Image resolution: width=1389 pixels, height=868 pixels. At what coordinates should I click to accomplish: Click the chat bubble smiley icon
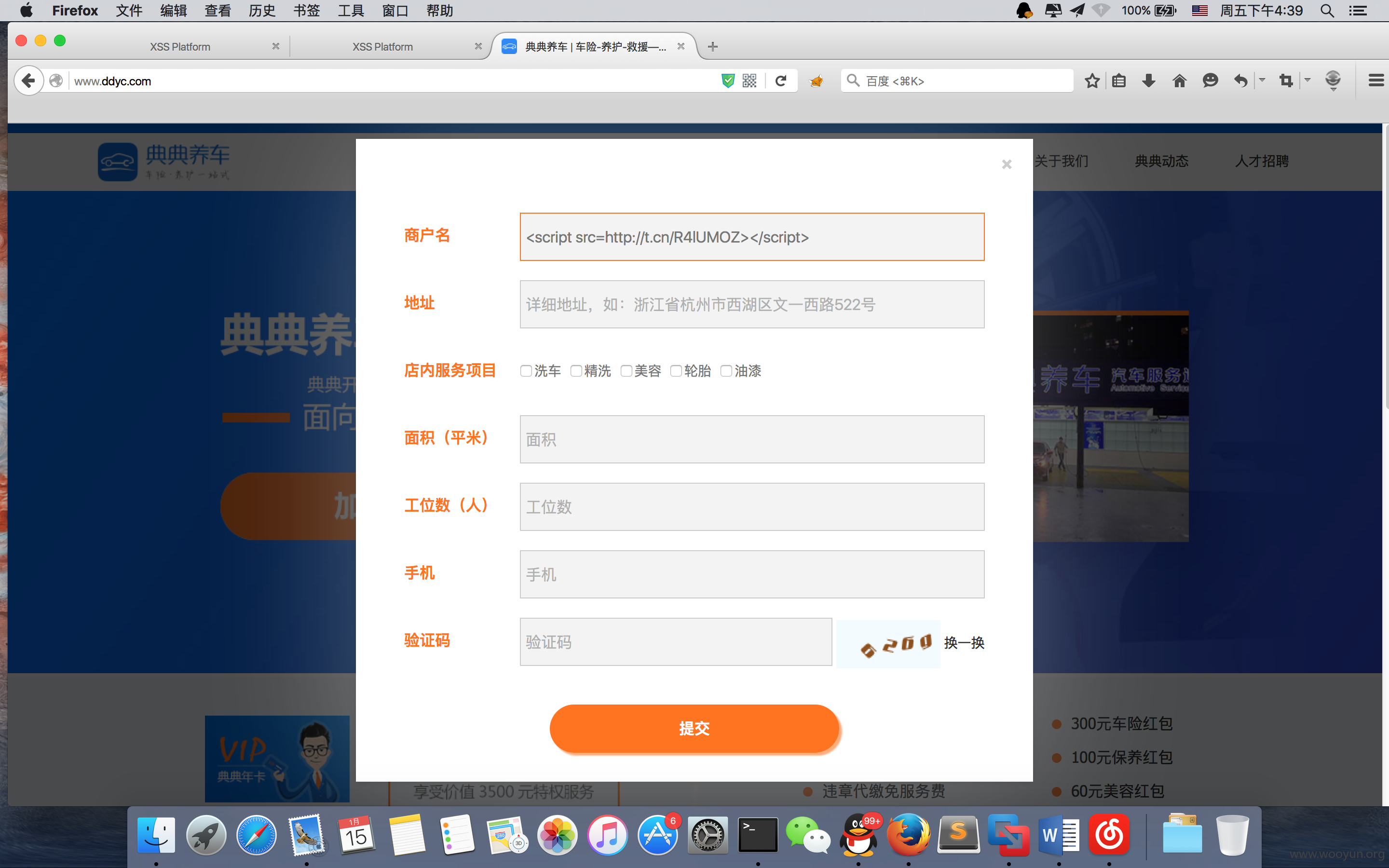point(1210,81)
